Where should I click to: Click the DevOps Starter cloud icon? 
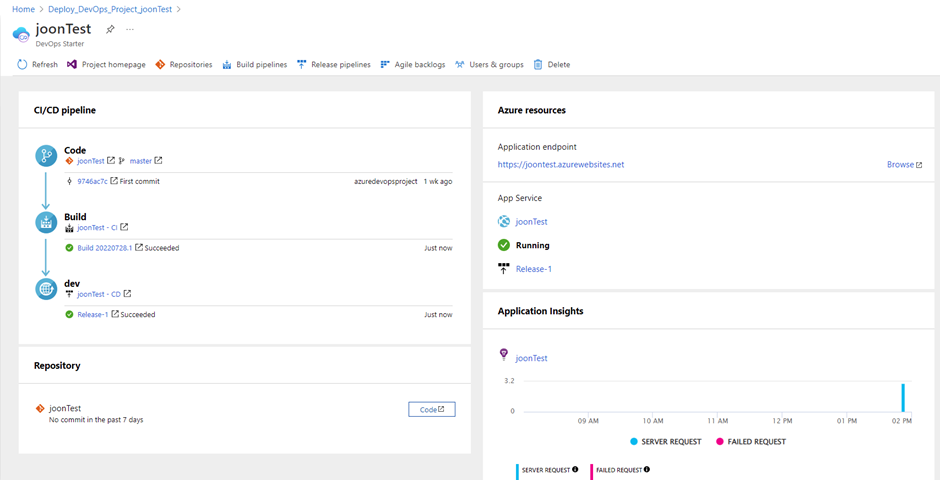coord(21,34)
